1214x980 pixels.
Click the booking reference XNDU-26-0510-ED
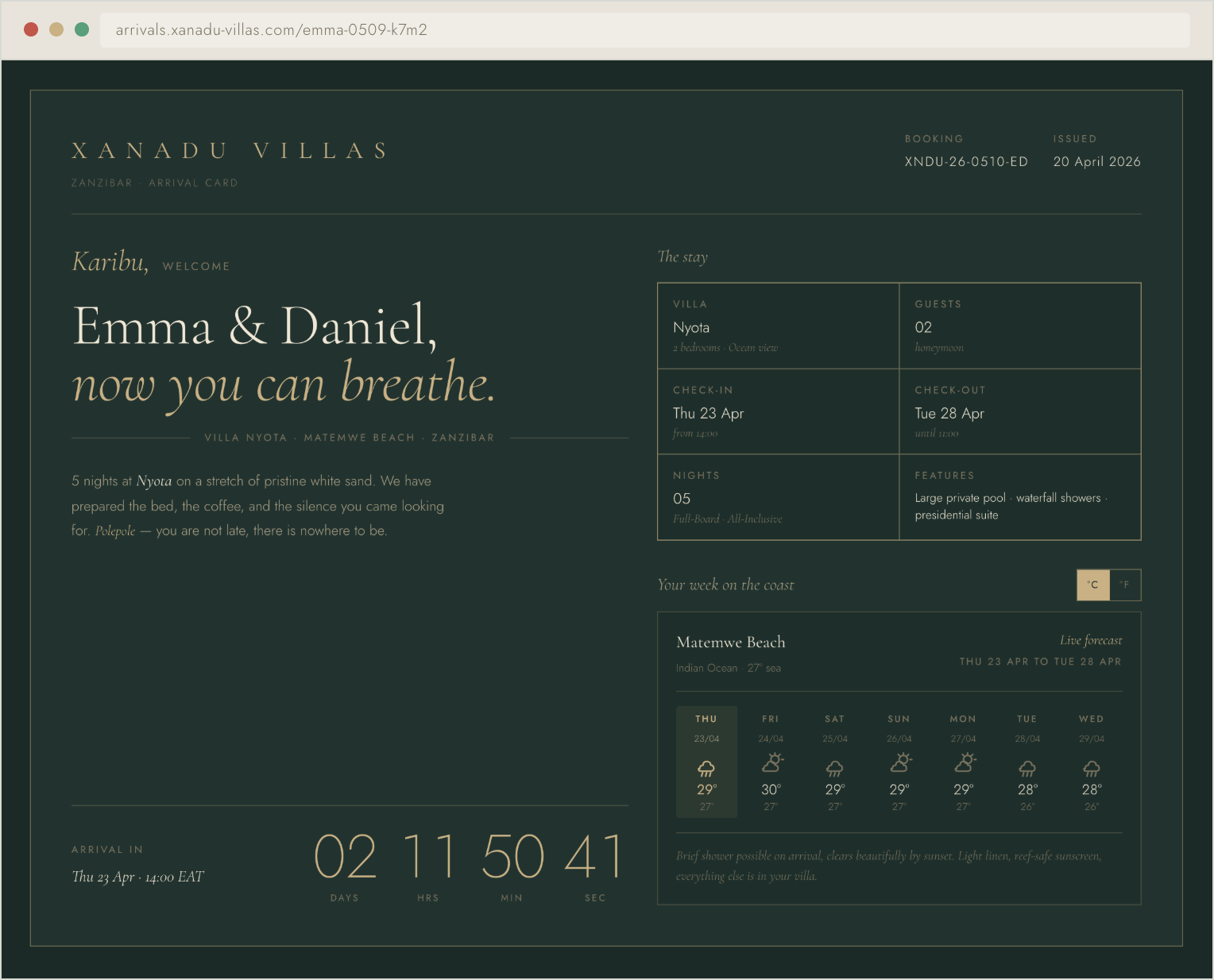click(966, 162)
